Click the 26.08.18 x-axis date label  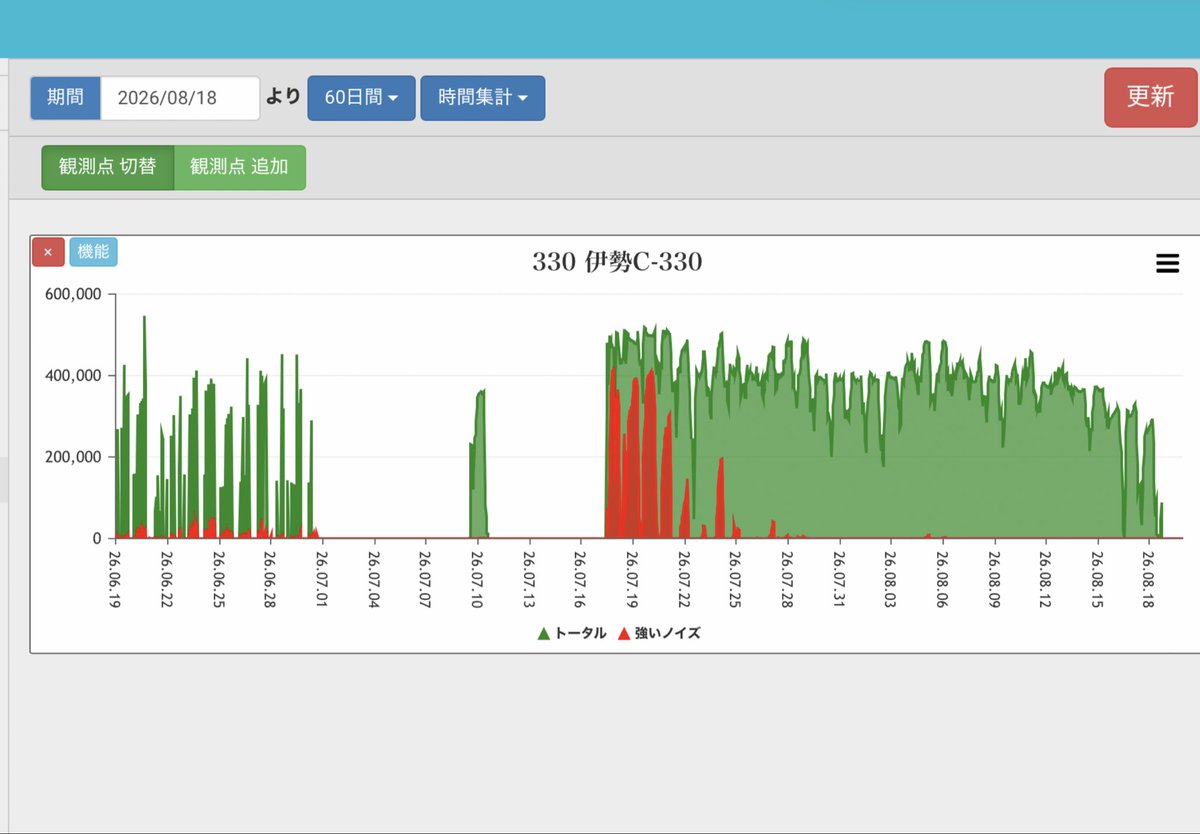point(1149,577)
